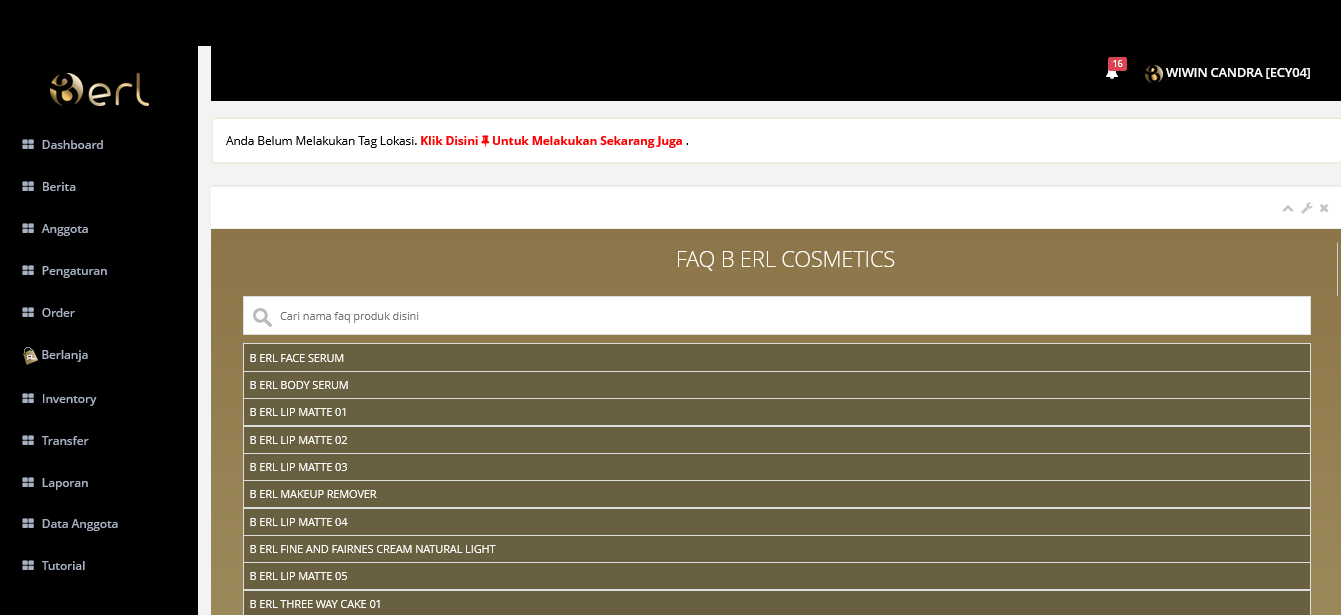Click the notification bell icon
The height and width of the screenshot is (615, 1341).
tap(1111, 72)
